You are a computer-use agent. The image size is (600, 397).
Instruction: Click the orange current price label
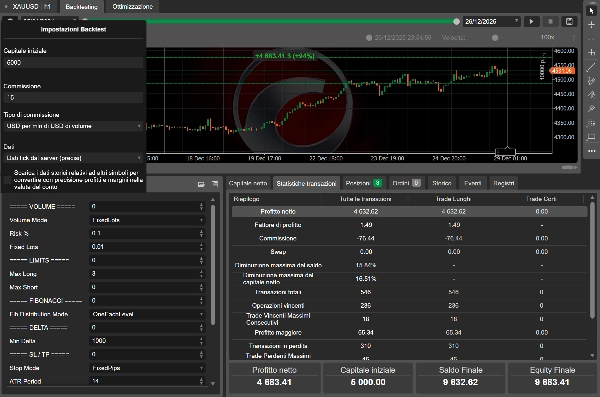point(562,71)
